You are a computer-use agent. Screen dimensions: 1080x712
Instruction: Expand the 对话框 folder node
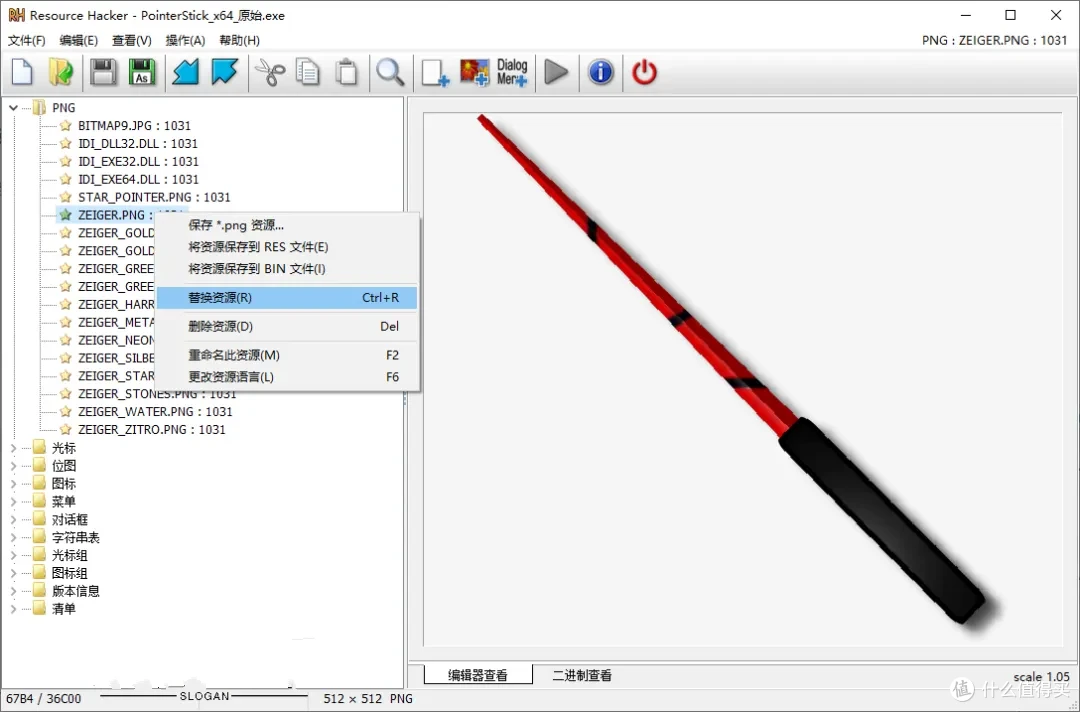pos(13,520)
